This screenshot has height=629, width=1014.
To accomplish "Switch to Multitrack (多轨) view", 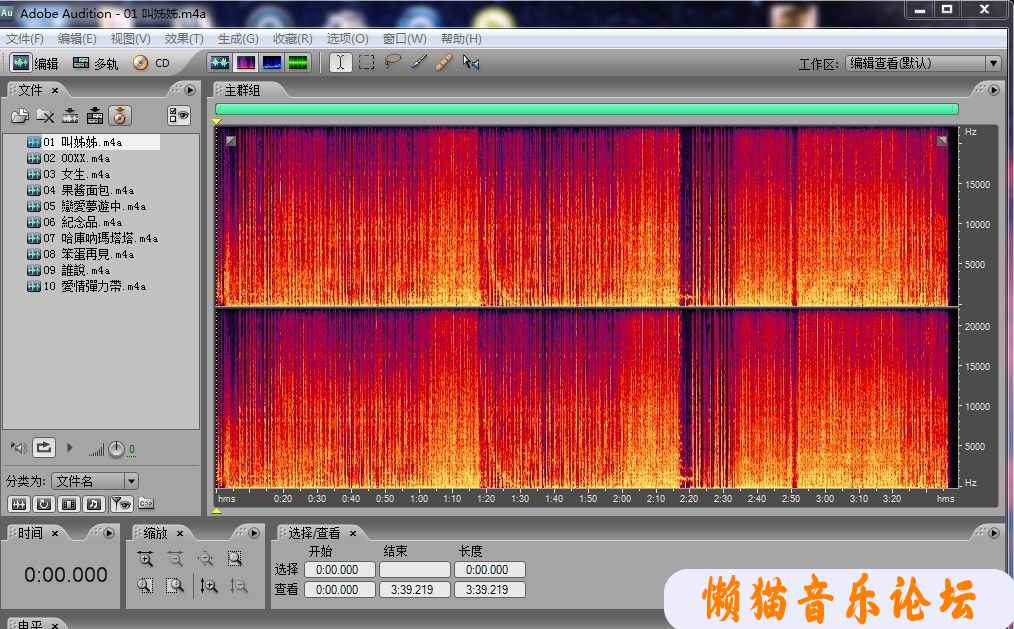I will [96, 63].
